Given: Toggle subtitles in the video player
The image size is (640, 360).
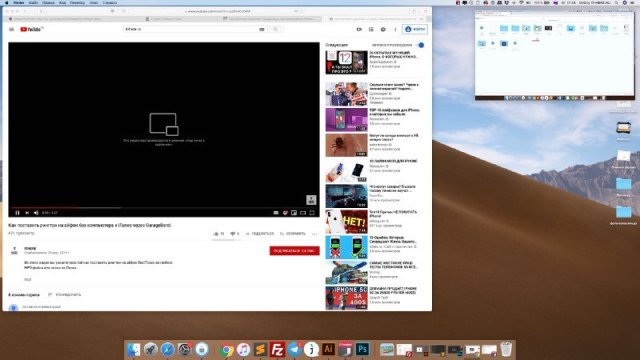Looking at the screenshot, I should (276, 213).
